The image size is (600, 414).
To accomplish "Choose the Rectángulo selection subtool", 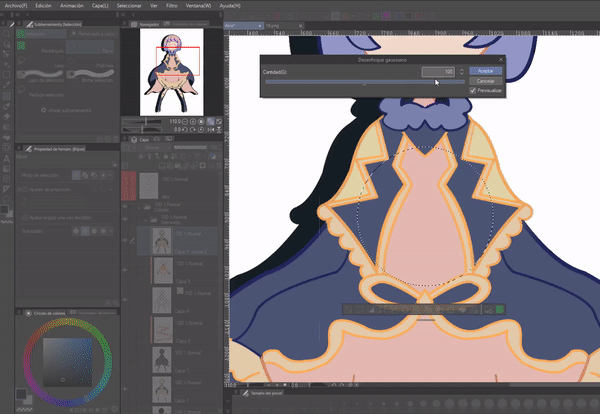I will [x=41, y=47].
